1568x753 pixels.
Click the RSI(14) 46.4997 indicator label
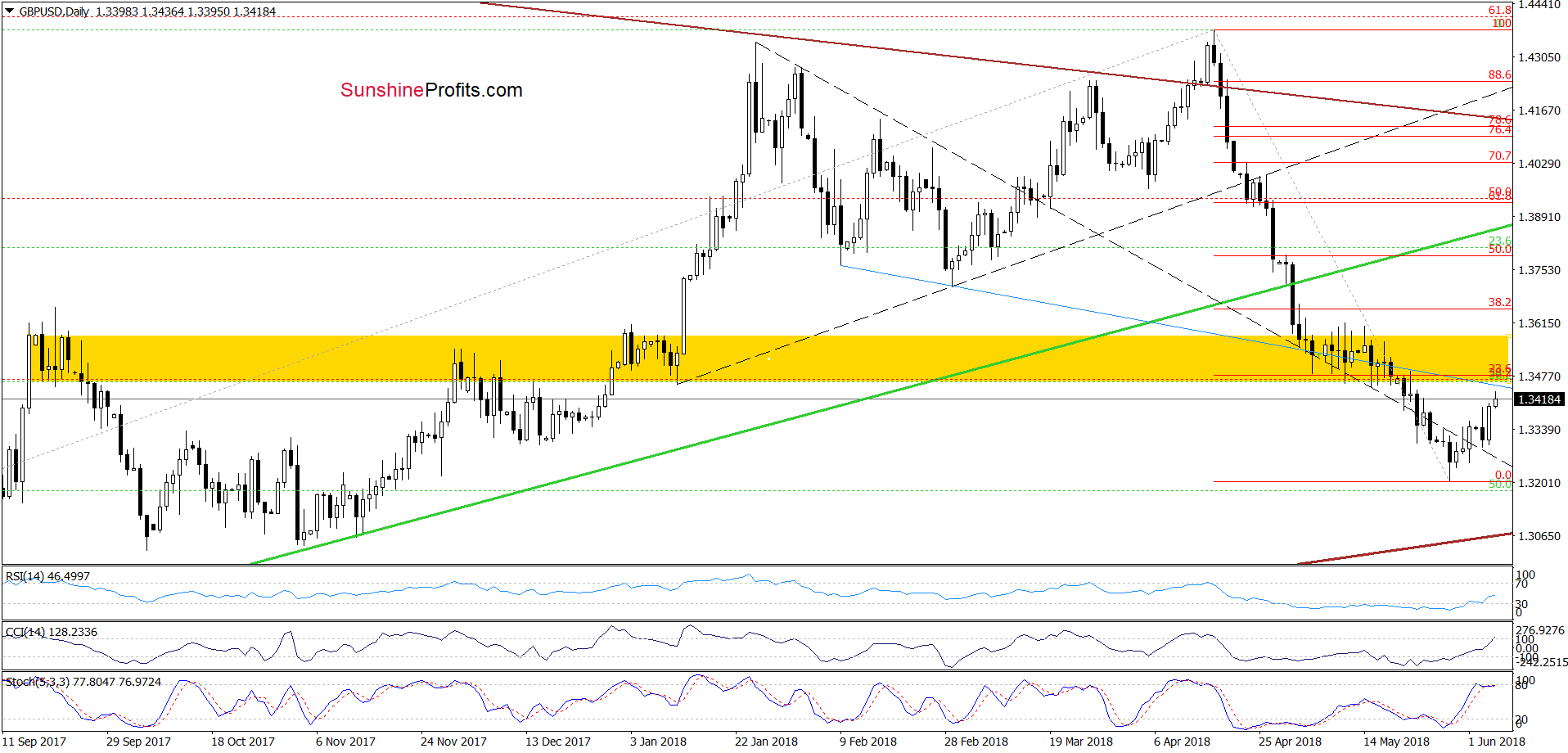pos(47,576)
